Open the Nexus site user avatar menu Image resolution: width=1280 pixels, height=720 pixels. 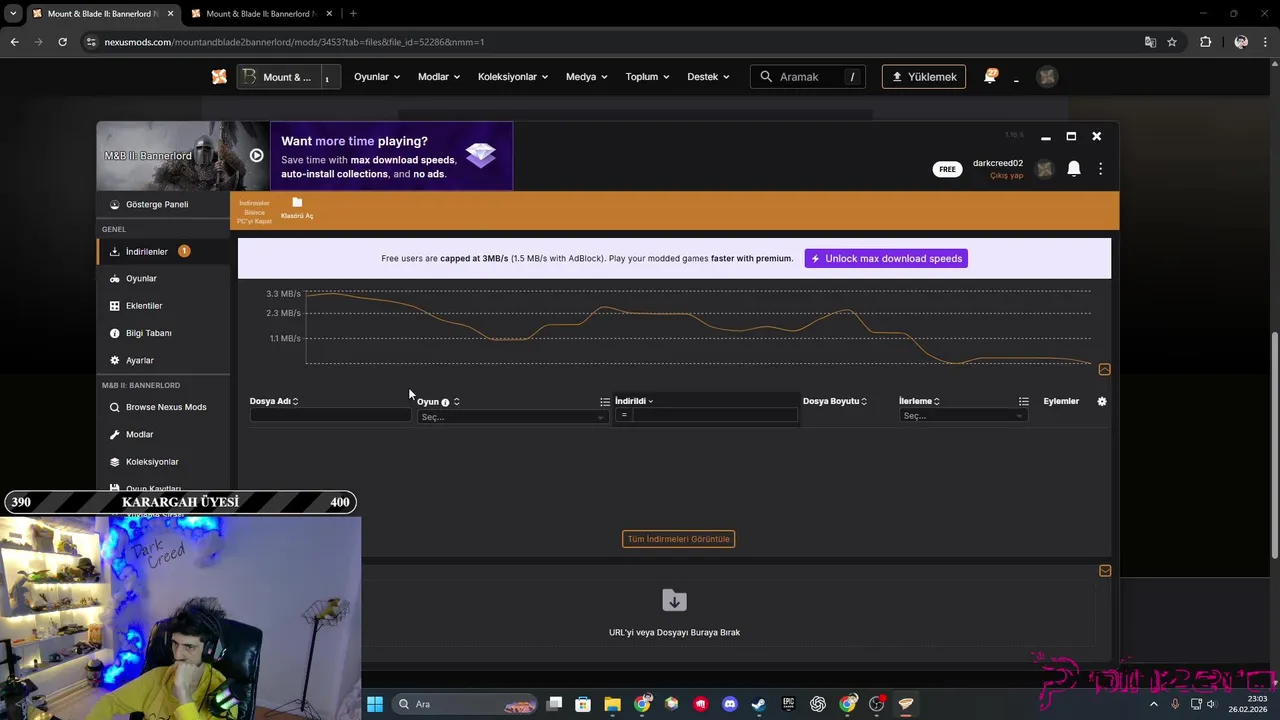(x=1047, y=77)
